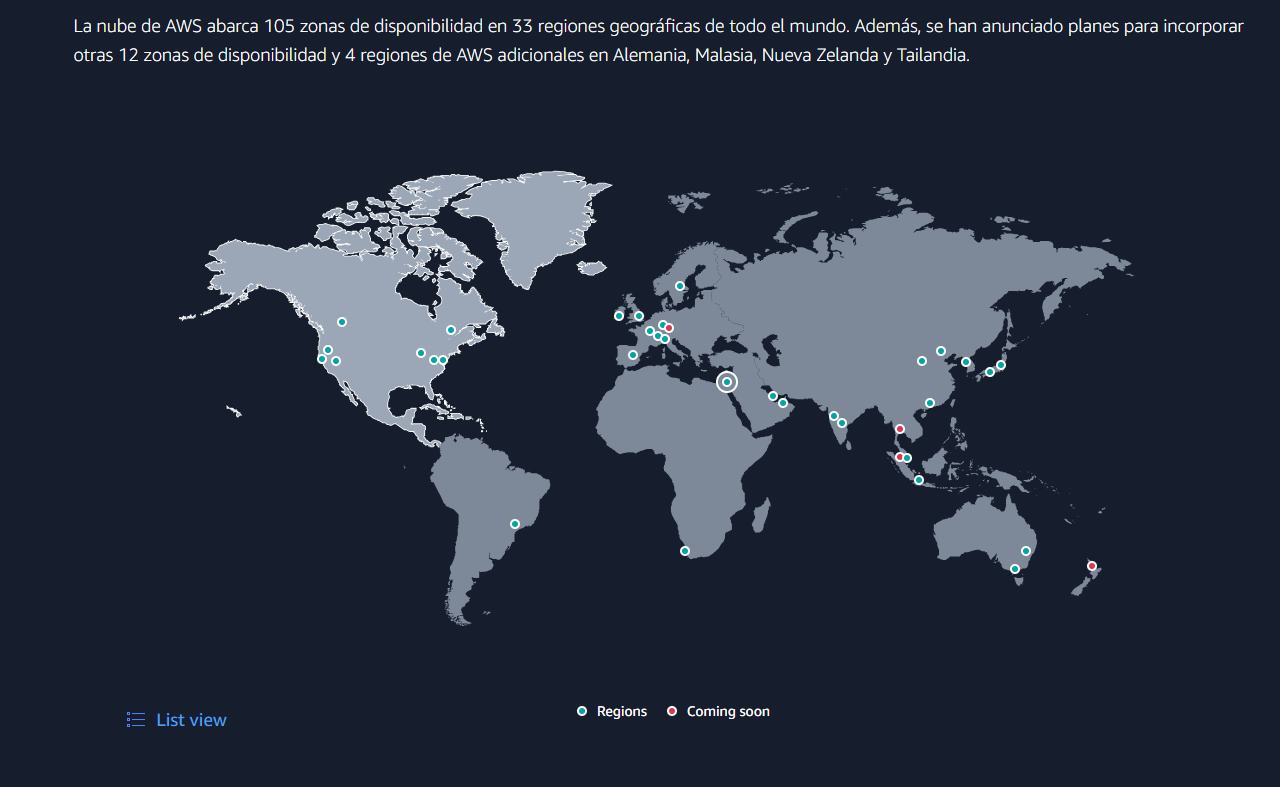Select the Milan region dot in Italy
Viewport: 1280px width, 787px height.
click(665, 339)
